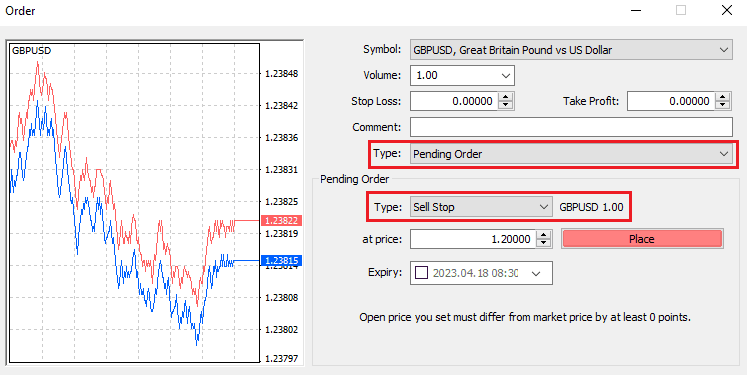Screen dimensions: 747x377
Task: Open the order Type dropdown Pending Order
Action: click(571, 154)
